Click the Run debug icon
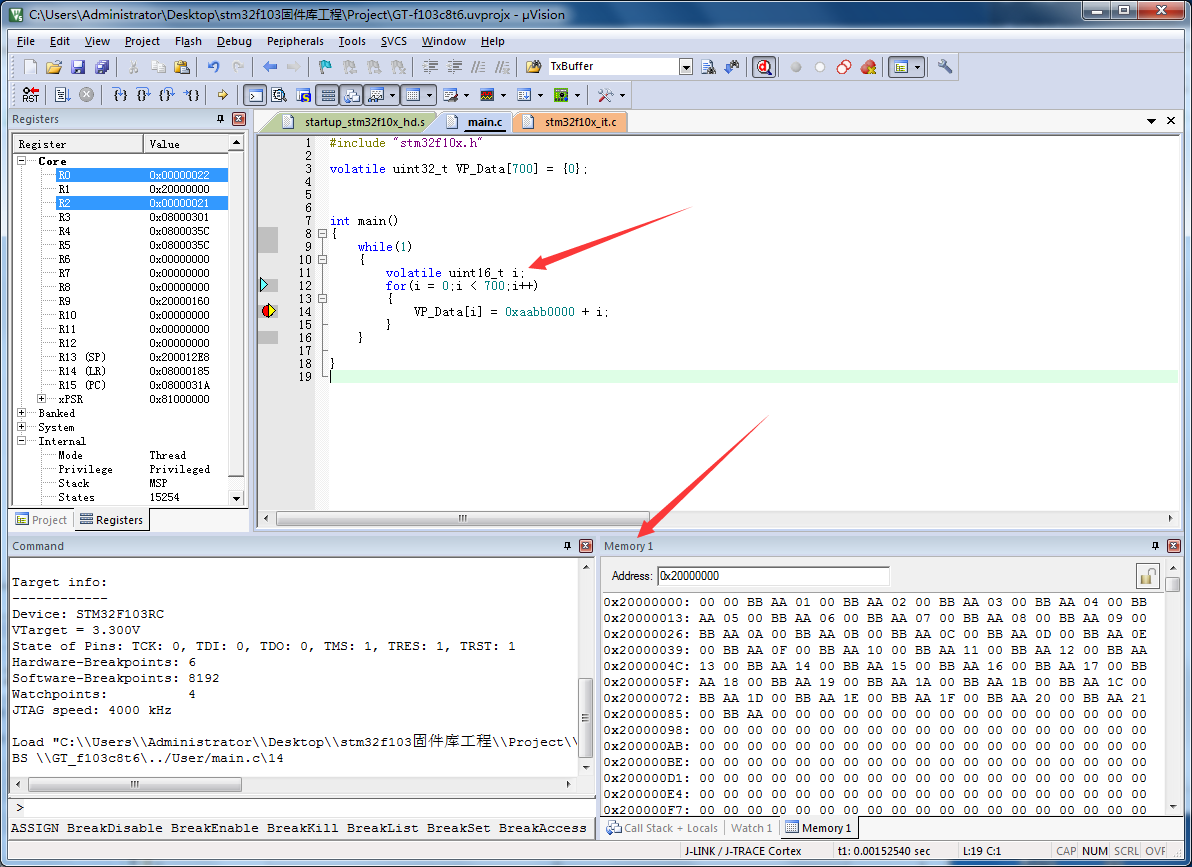 tap(61, 95)
